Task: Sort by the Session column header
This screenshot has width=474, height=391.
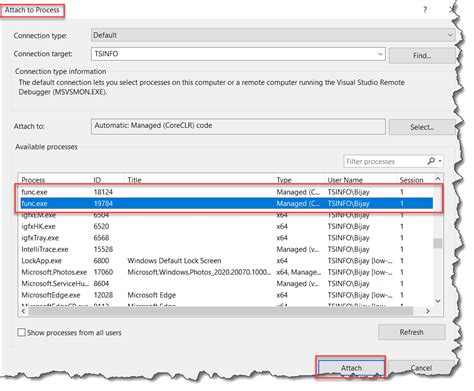Action: [x=414, y=180]
